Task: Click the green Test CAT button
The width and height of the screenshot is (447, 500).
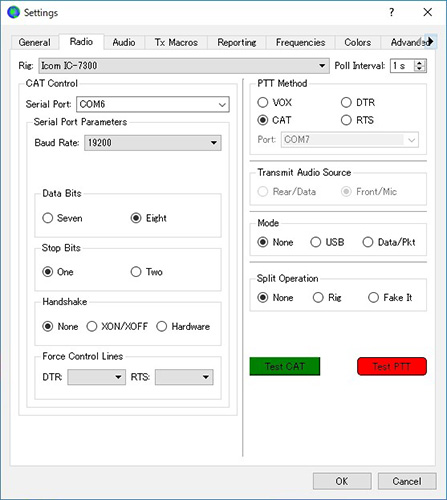Action: click(285, 366)
